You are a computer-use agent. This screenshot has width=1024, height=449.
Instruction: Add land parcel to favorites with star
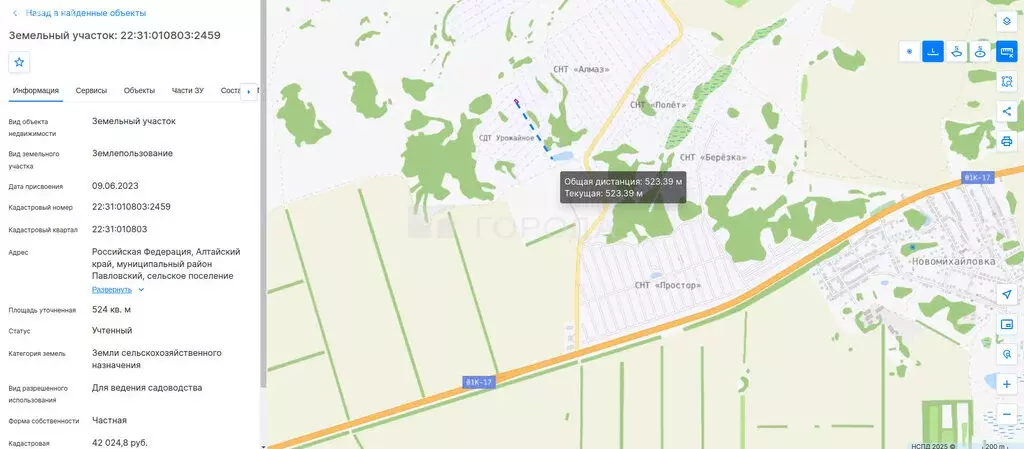click(19, 62)
